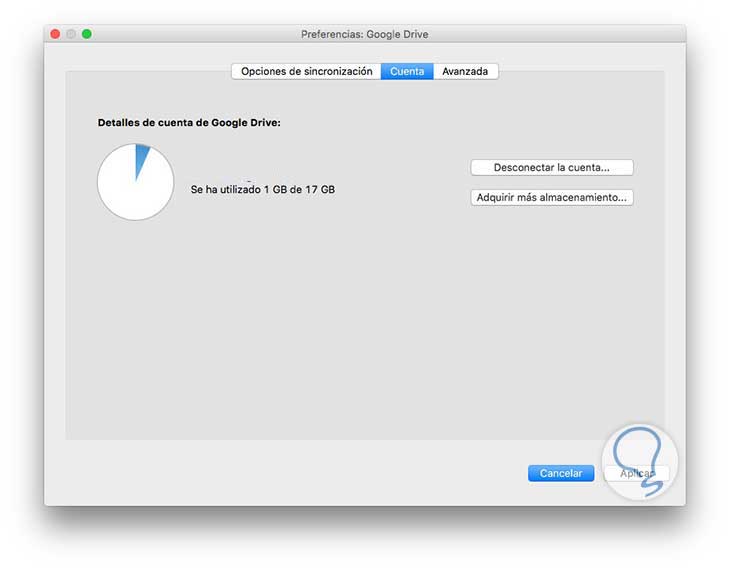730x569 pixels.
Task: Click the Cancelar button
Action: pyautogui.click(x=561, y=473)
